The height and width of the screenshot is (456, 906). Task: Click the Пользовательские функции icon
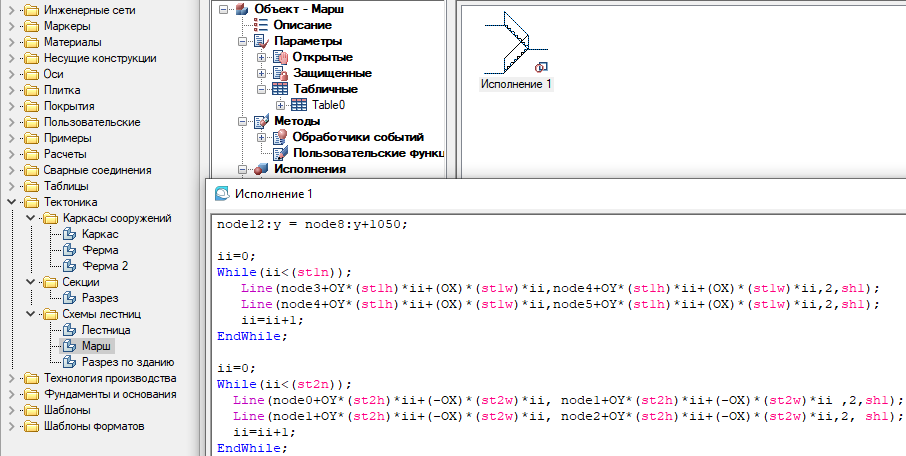pos(280,153)
